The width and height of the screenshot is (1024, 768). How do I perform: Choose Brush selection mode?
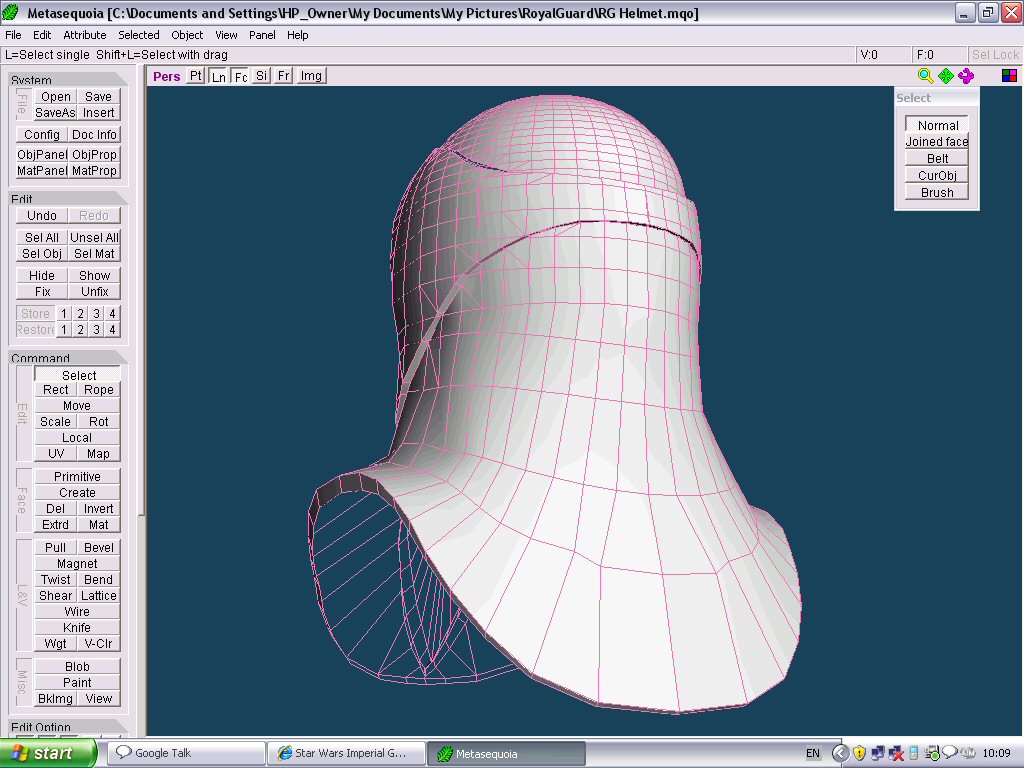point(937,193)
